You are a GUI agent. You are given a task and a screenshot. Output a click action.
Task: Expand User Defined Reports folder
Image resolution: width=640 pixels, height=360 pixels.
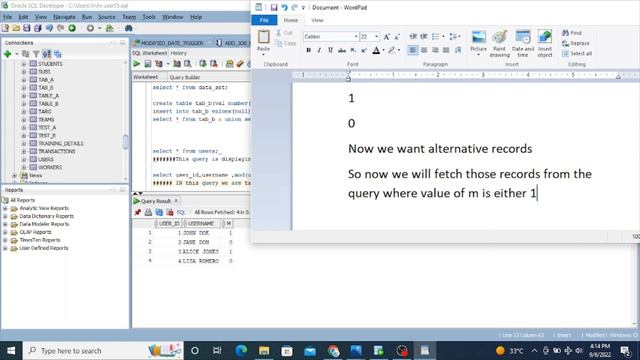[5, 248]
